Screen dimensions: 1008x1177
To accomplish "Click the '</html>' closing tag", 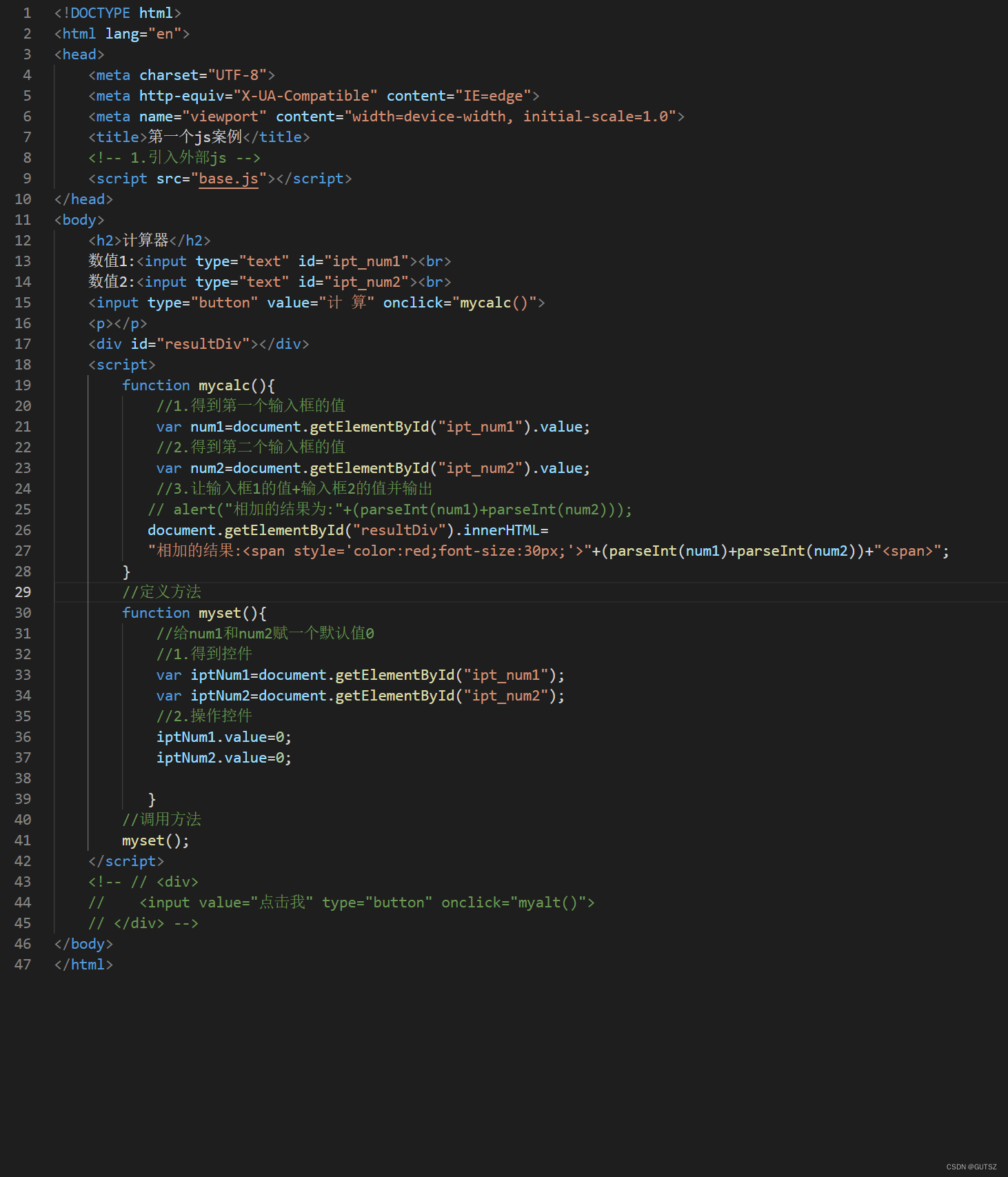I will tap(83, 965).
